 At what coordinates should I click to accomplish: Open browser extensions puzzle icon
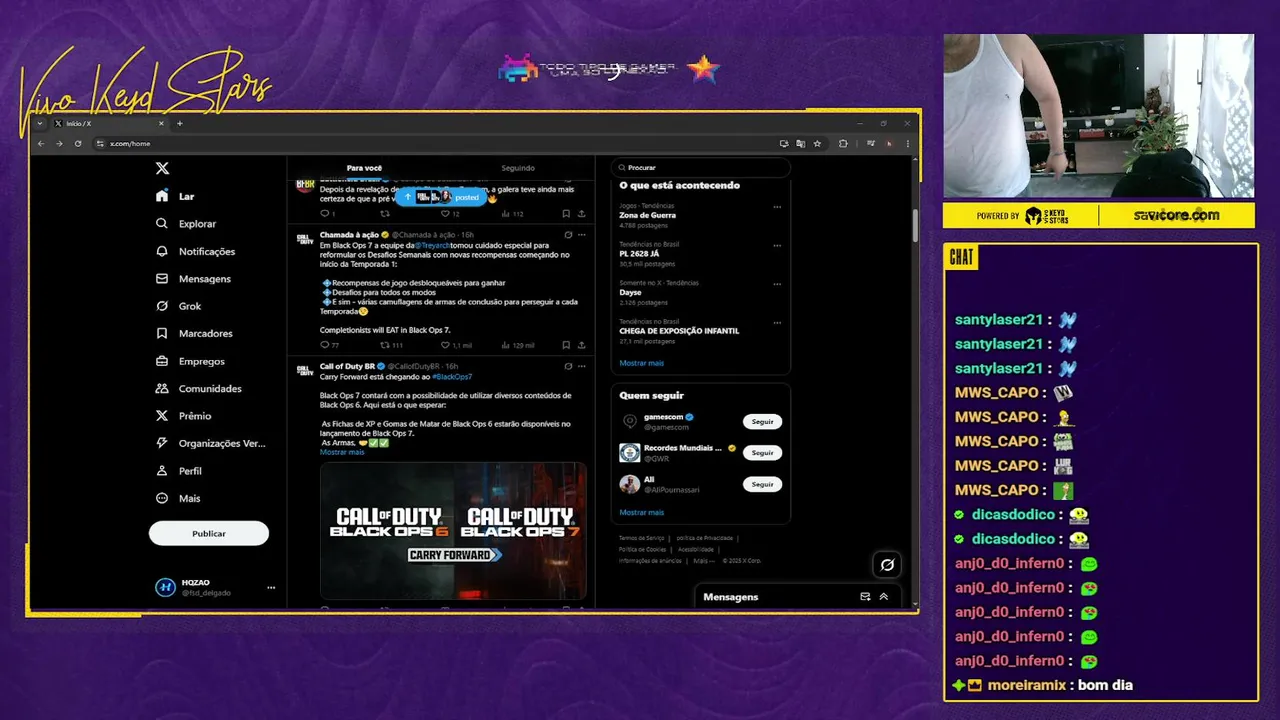(x=843, y=144)
